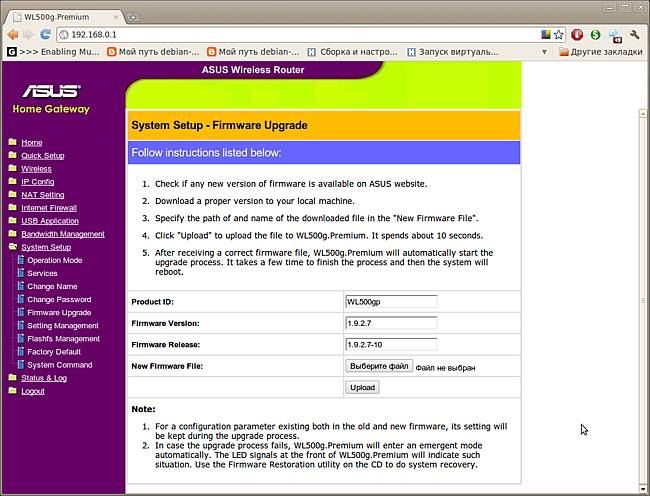Click the browser reload button
The width and height of the screenshot is (650, 496).
(47, 34)
